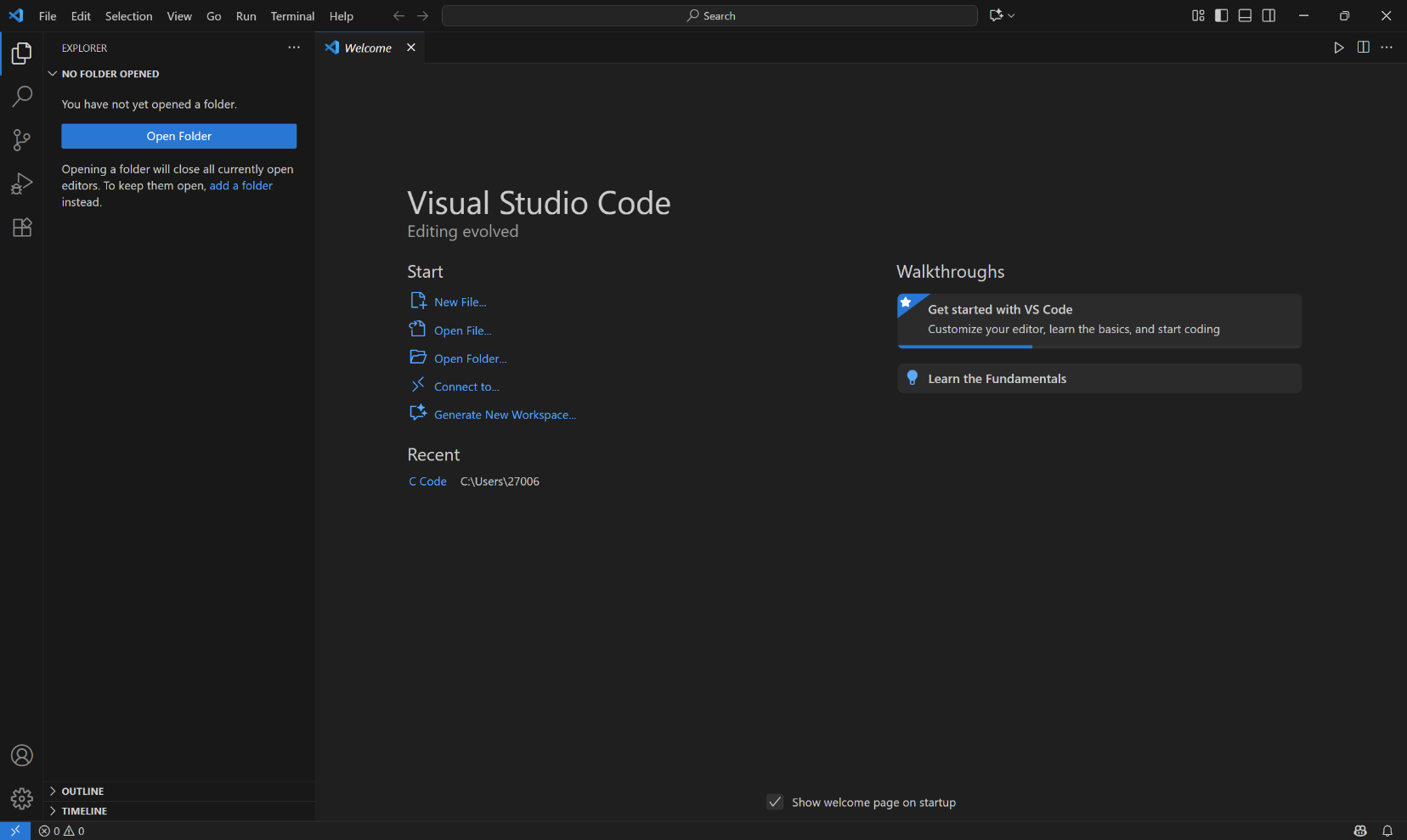Open recent folder C Code
The image size is (1407, 840).
coord(427,482)
